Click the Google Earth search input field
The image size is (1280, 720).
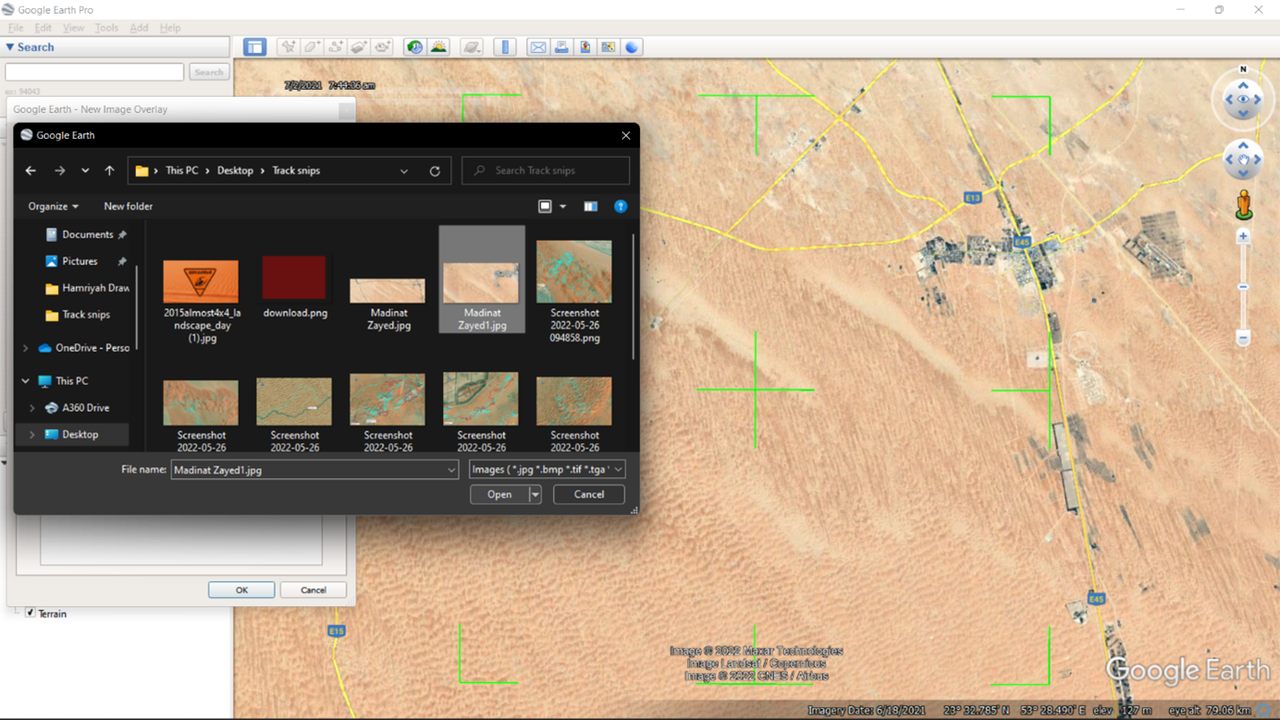(95, 72)
